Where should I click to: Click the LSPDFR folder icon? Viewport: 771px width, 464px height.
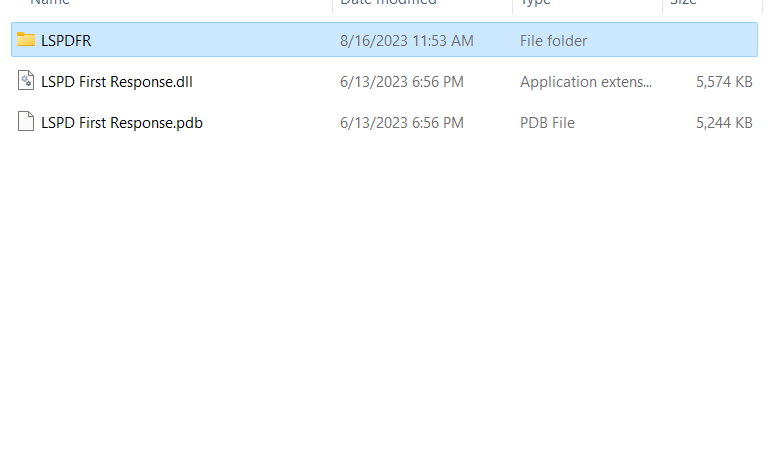pos(26,40)
